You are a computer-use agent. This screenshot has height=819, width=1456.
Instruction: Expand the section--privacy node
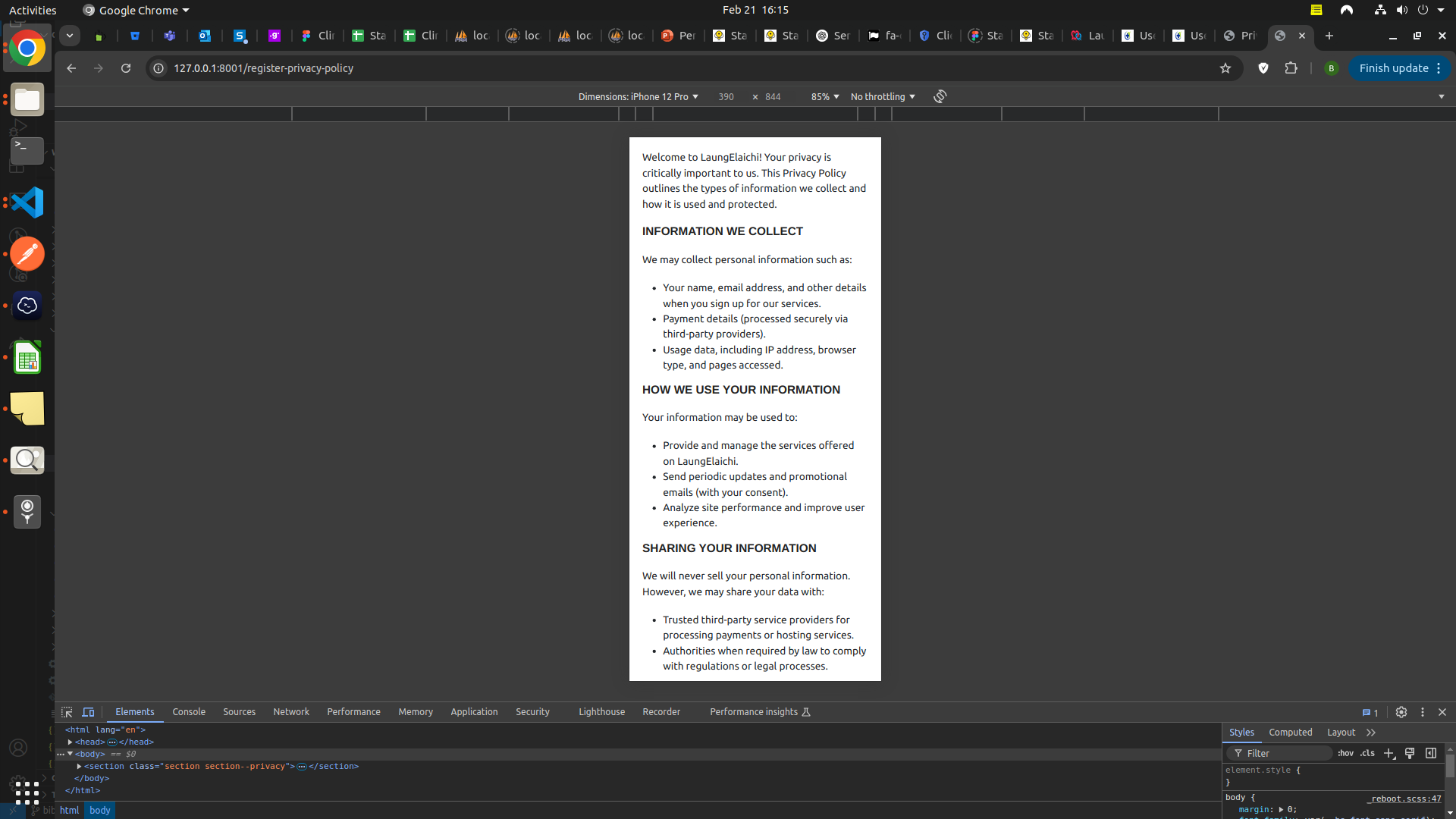[79, 766]
